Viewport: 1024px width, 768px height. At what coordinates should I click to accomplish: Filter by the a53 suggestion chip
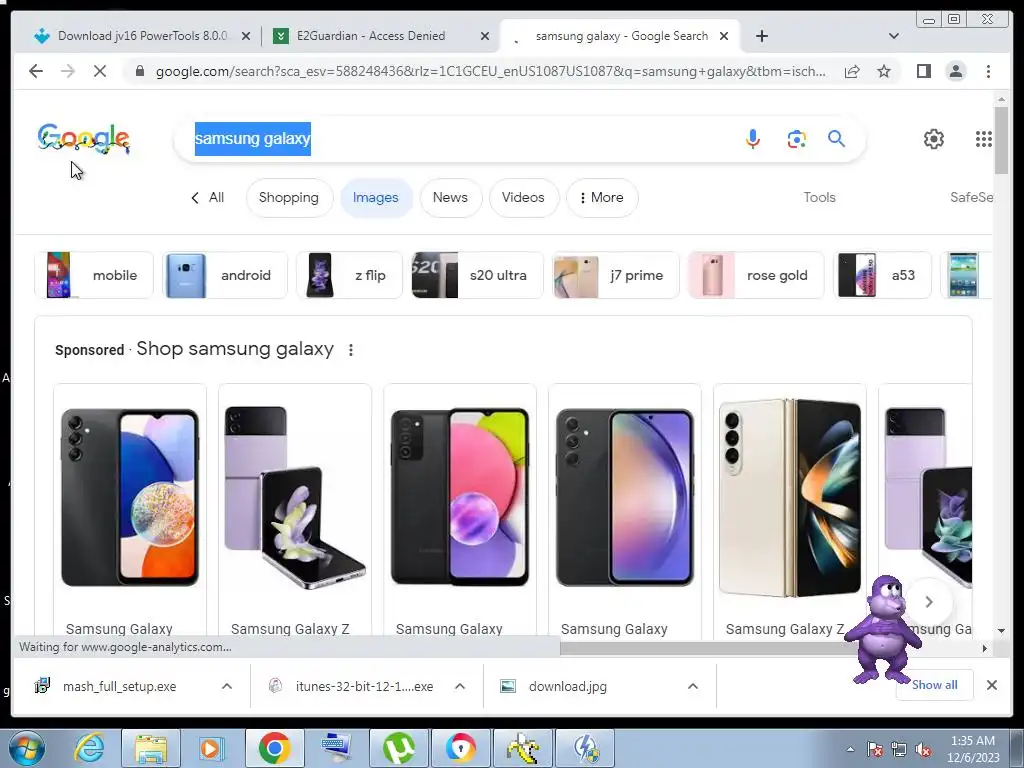pos(882,275)
